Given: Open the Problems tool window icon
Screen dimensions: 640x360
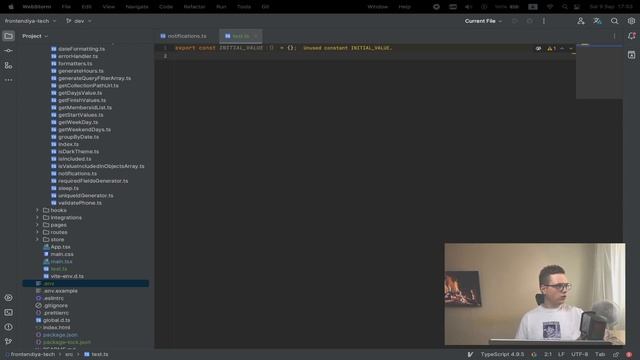Looking at the screenshot, I should (x=8, y=327).
